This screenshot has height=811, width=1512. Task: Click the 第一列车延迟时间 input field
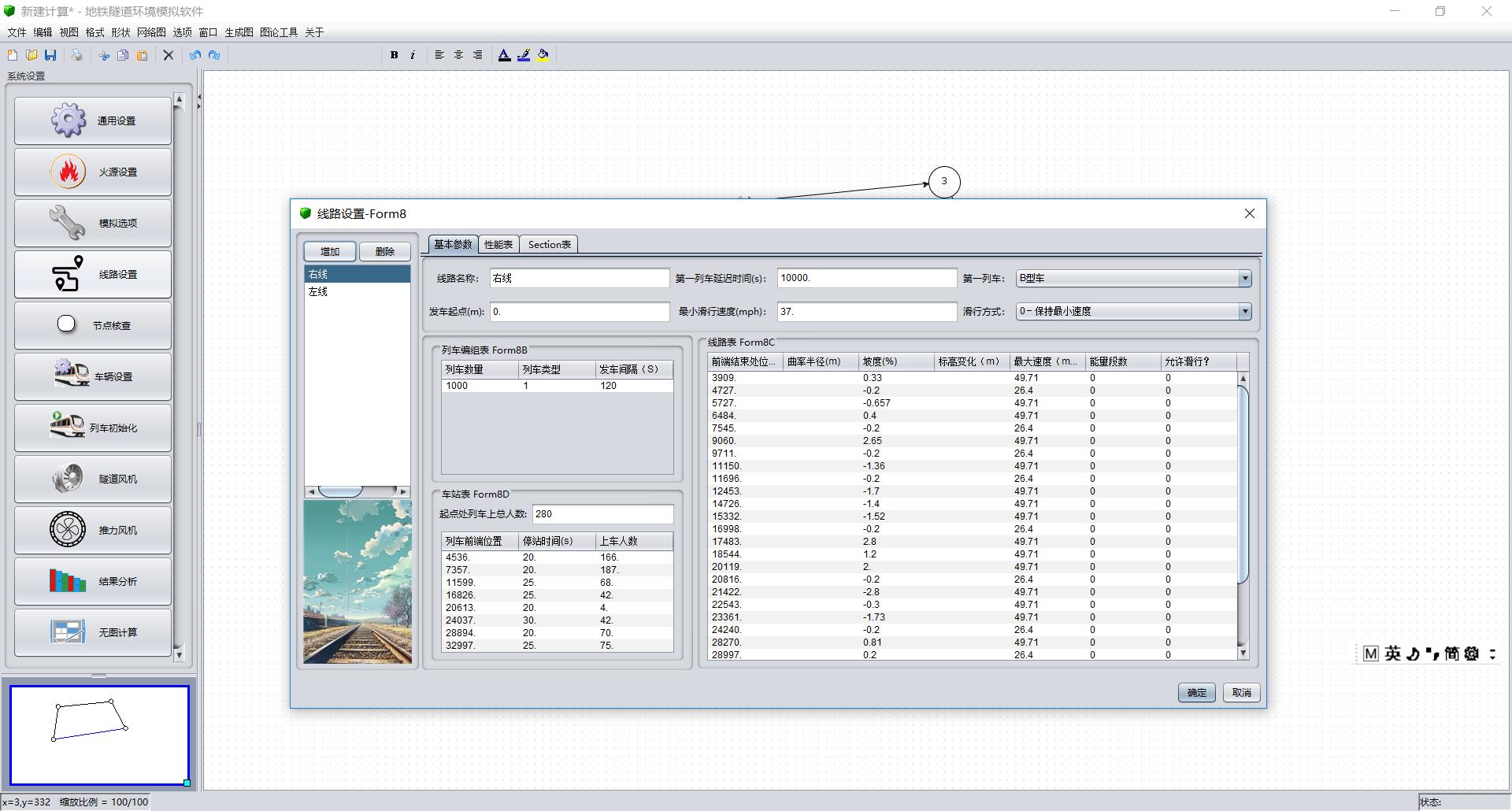867,278
